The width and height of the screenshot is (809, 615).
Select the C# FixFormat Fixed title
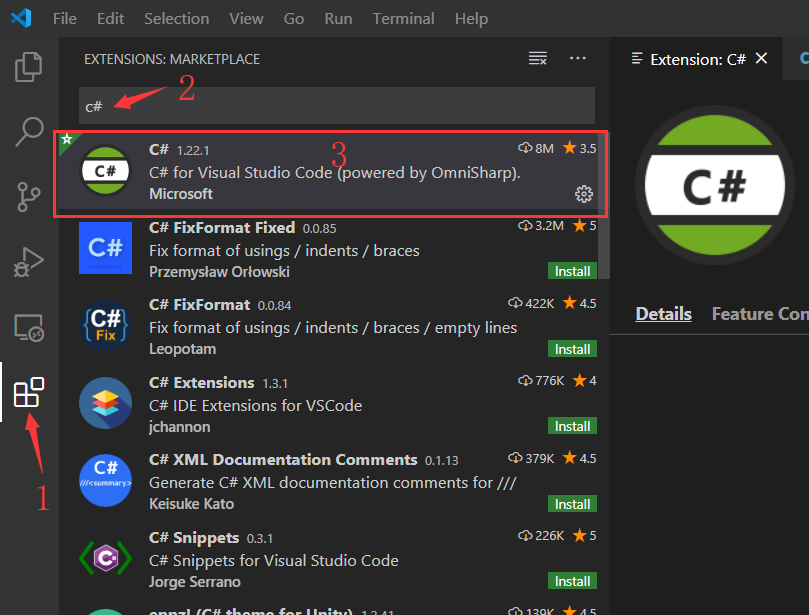222,228
